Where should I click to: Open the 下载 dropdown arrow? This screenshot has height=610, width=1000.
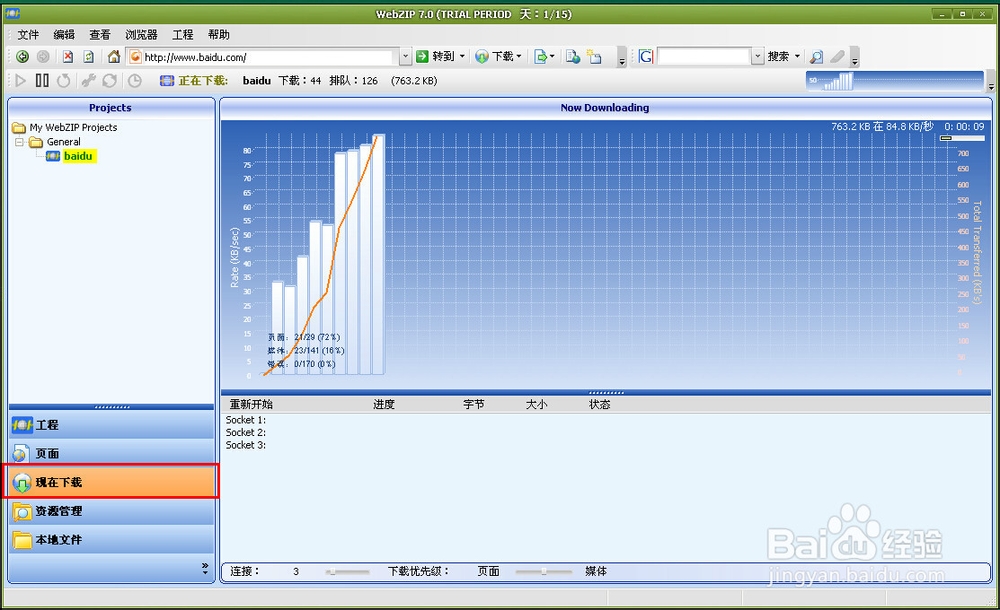tap(519, 56)
